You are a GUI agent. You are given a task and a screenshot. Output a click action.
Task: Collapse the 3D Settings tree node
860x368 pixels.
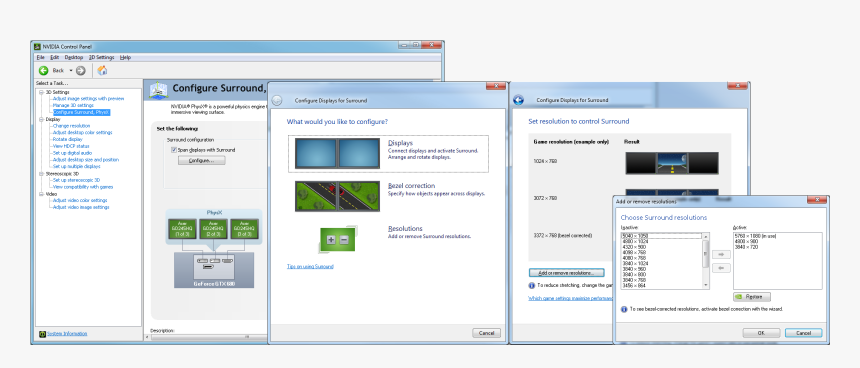pos(41,92)
